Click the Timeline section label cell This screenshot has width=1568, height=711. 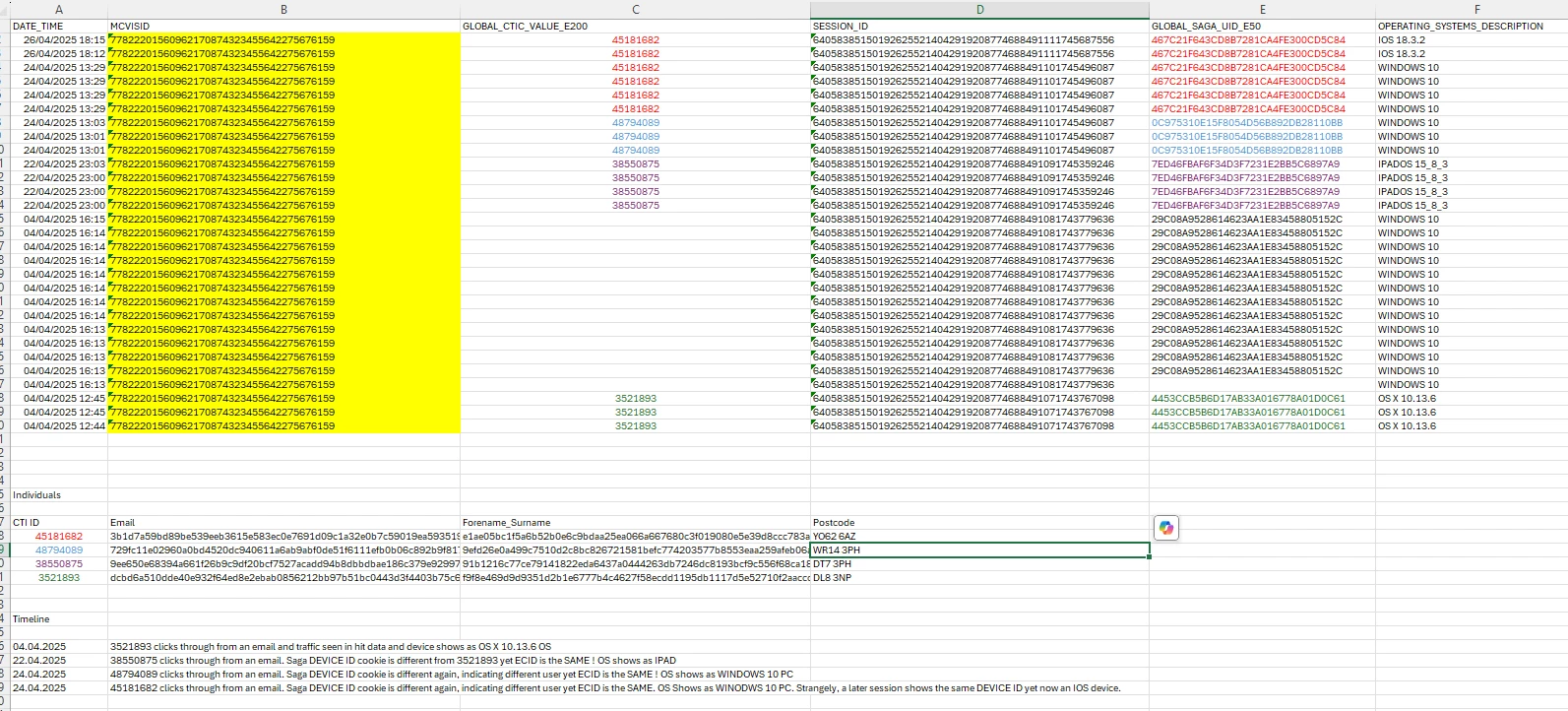click(x=59, y=619)
